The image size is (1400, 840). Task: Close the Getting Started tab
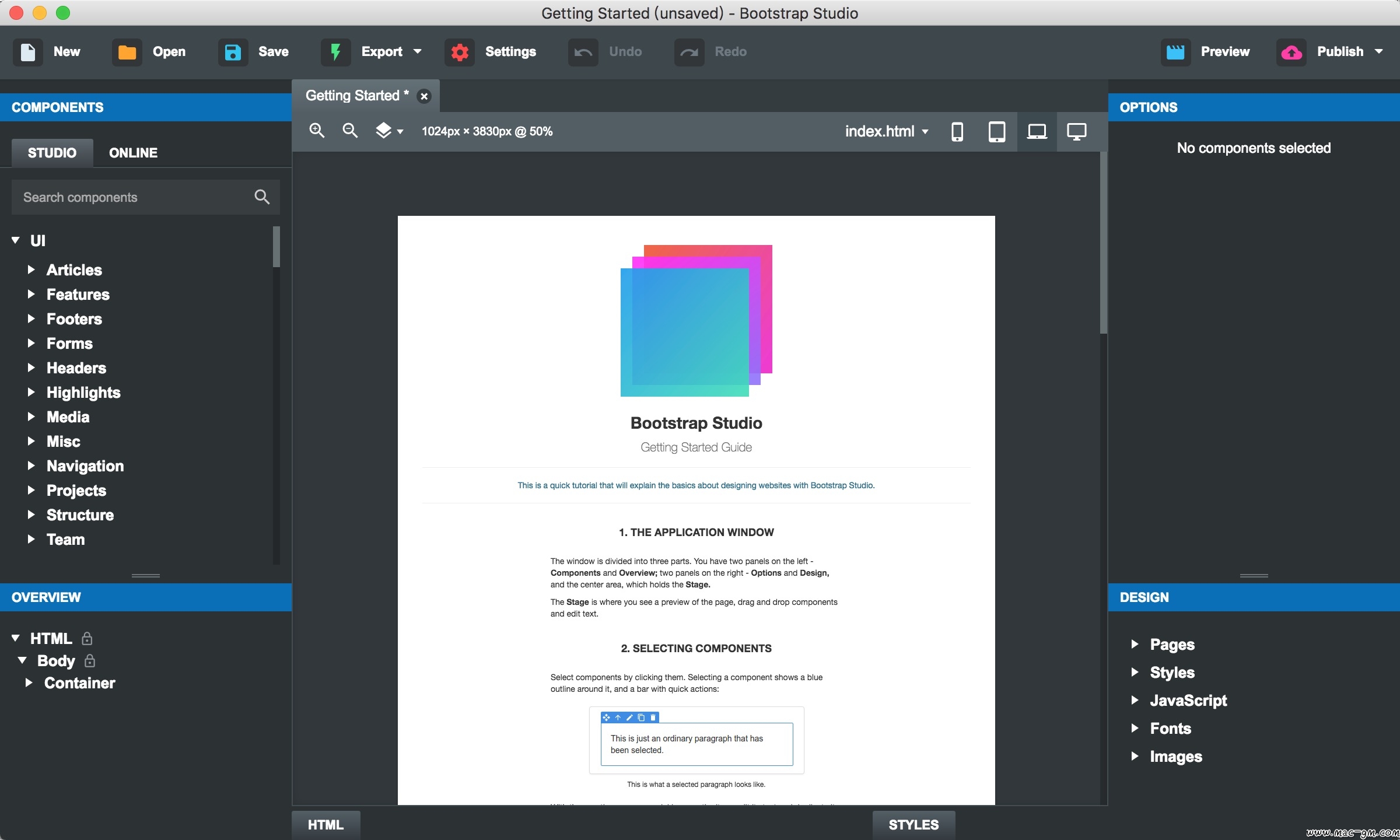coord(424,96)
